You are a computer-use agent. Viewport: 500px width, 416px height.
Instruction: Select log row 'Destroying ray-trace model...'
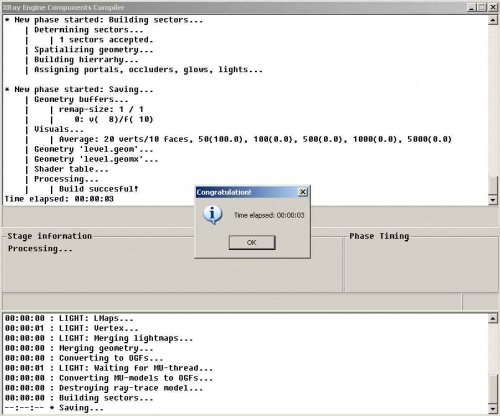click(x=104, y=388)
